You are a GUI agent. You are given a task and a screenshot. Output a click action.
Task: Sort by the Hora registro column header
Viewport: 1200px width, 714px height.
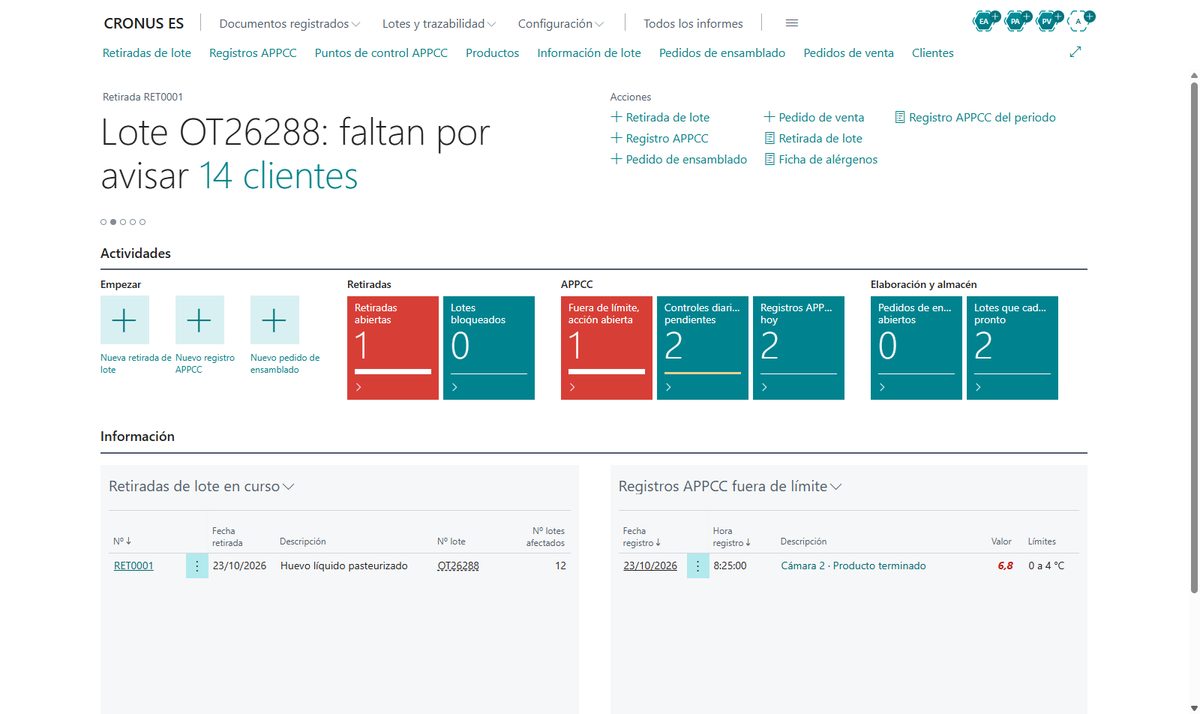pyautogui.click(x=732, y=537)
